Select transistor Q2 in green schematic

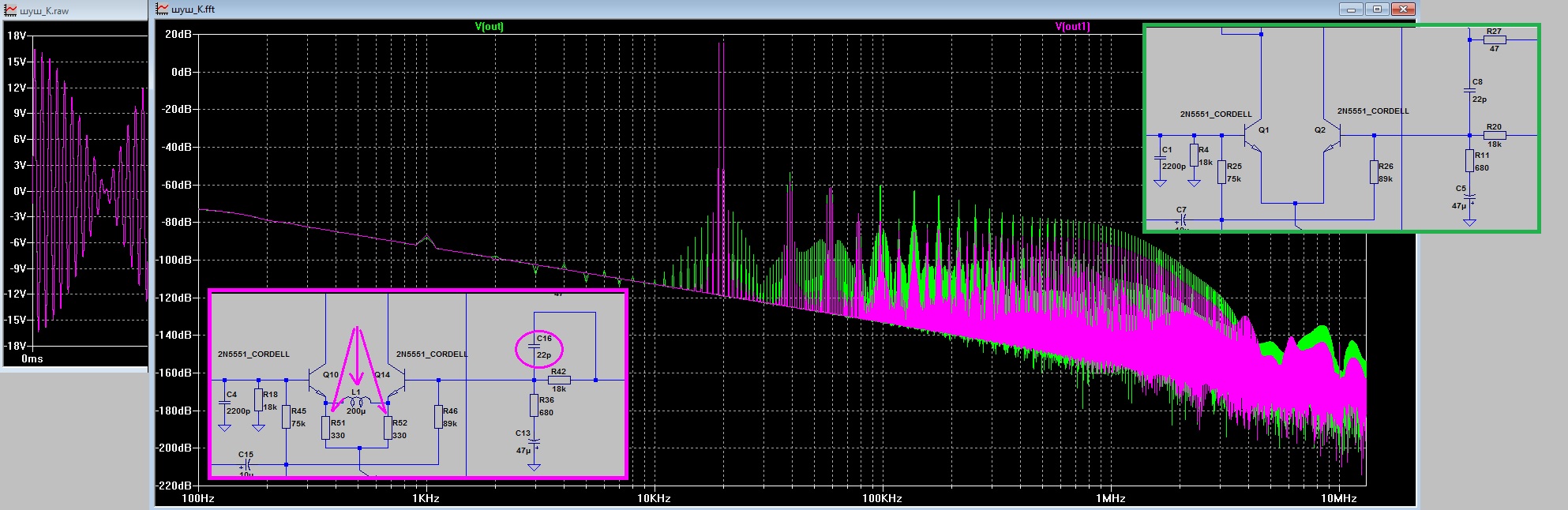(1331, 137)
